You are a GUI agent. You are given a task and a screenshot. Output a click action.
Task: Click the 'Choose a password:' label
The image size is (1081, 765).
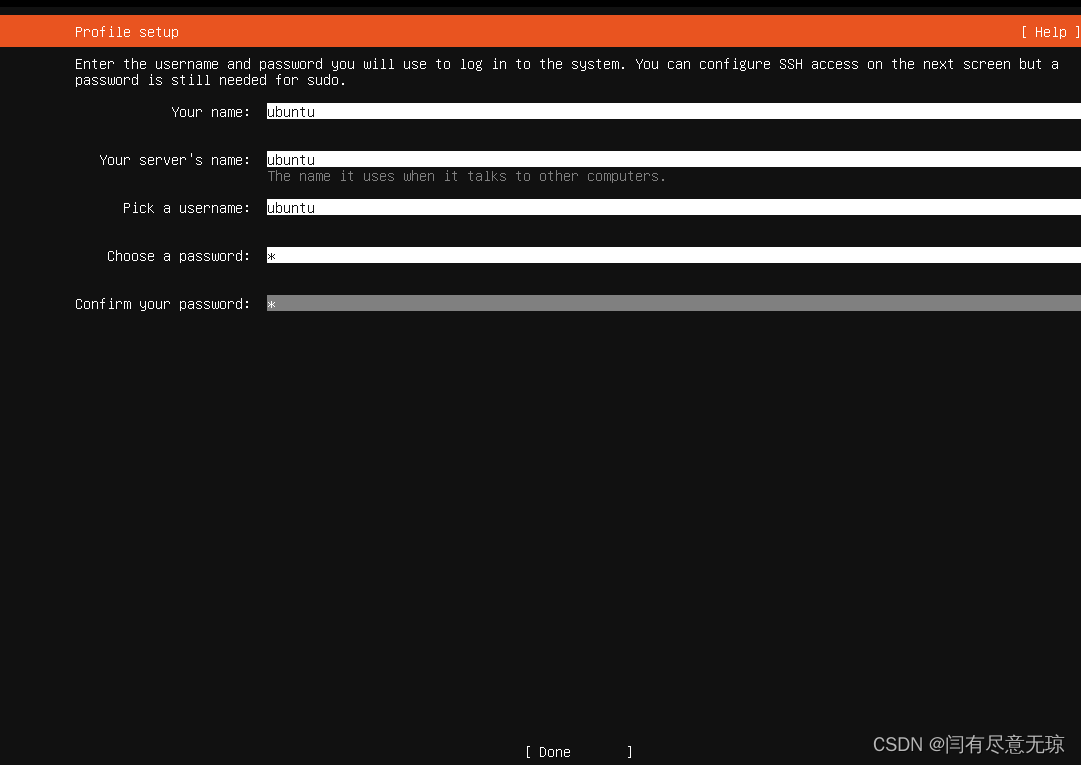tap(178, 256)
